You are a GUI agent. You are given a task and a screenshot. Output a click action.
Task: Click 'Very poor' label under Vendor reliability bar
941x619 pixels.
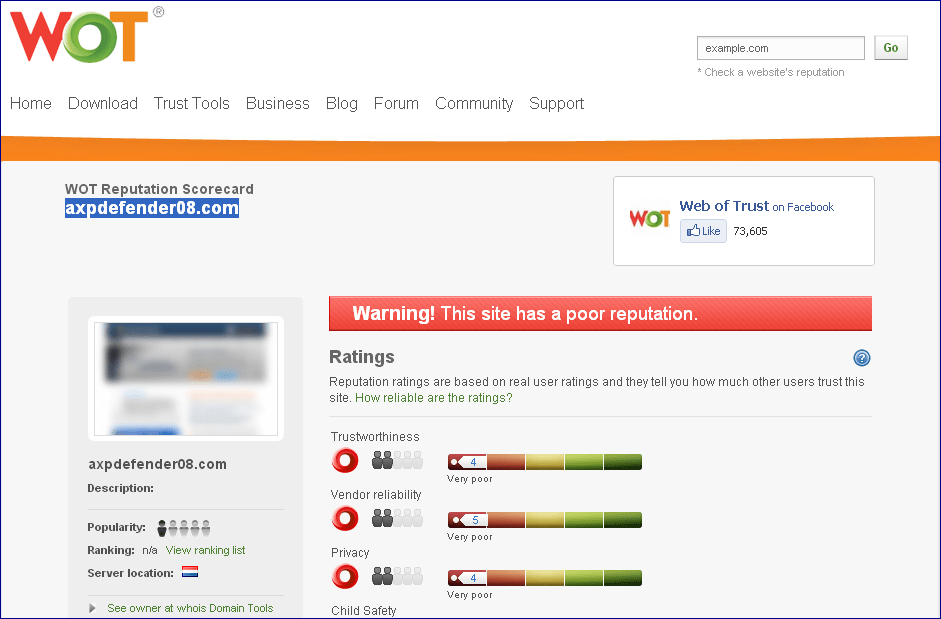coord(470,537)
